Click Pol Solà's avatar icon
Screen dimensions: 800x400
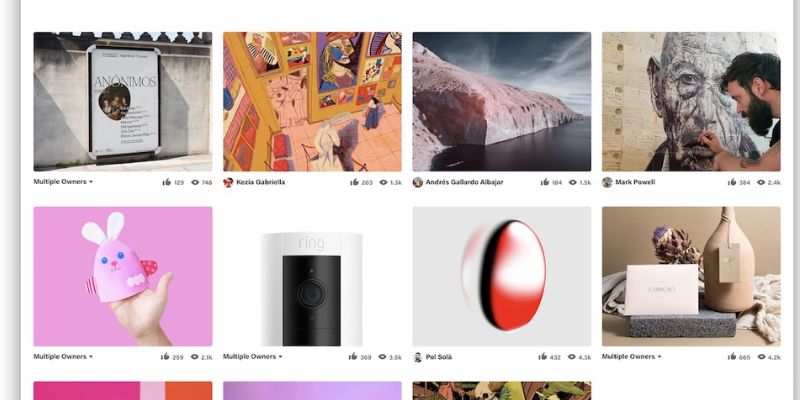(x=417, y=357)
